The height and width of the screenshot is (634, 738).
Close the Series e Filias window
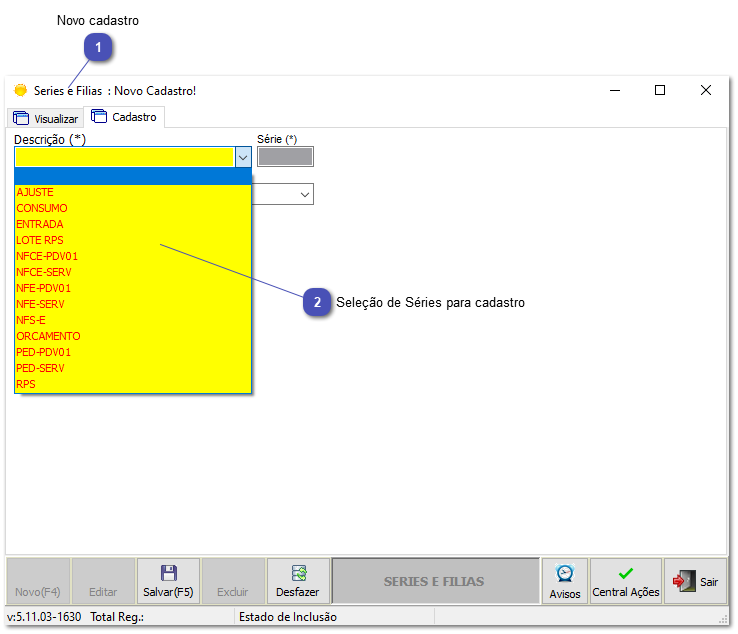click(x=706, y=90)
